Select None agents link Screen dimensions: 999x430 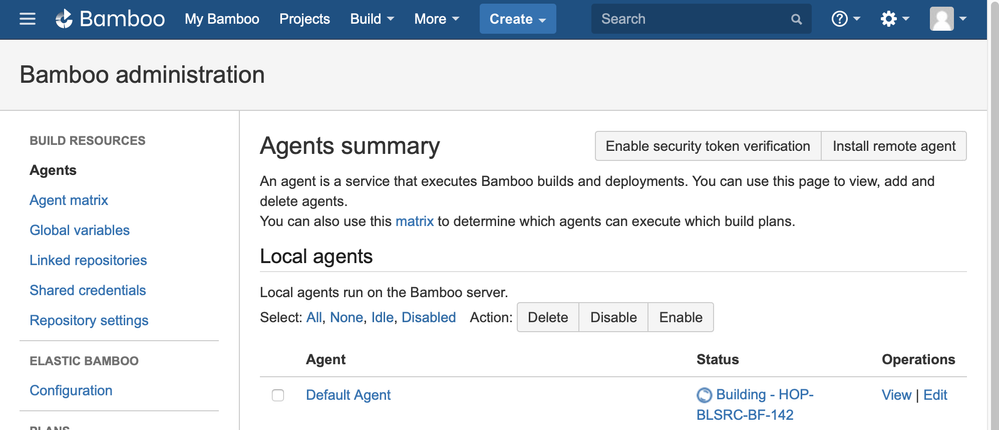click(347, 317)
